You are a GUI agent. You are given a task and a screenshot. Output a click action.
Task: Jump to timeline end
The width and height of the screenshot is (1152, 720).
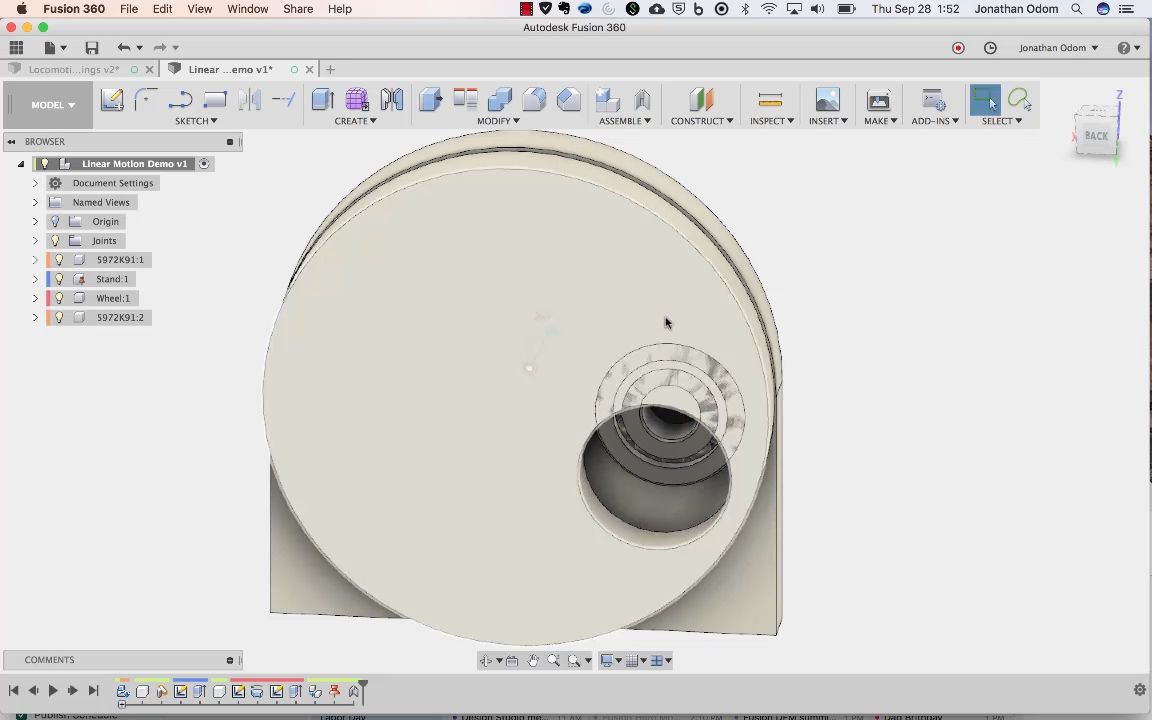(93, 691)
